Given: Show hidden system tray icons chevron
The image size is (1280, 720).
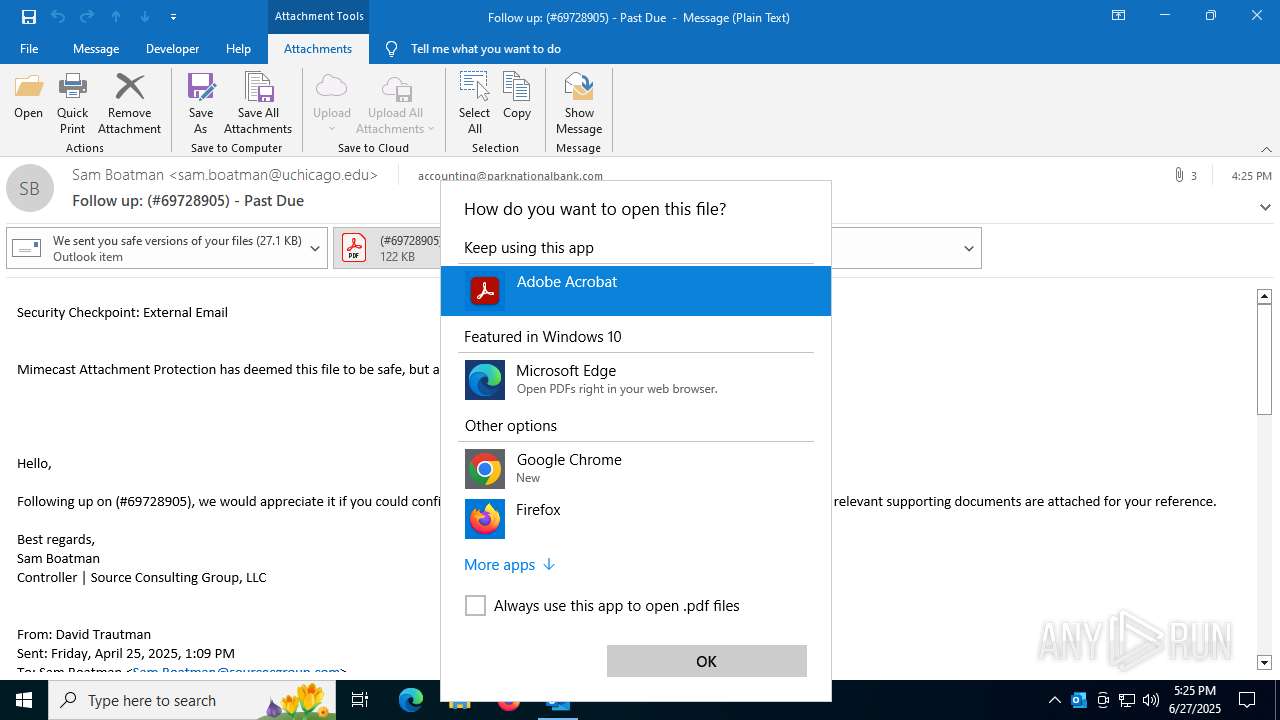Looking at the screenshot, I should 1054,700.
